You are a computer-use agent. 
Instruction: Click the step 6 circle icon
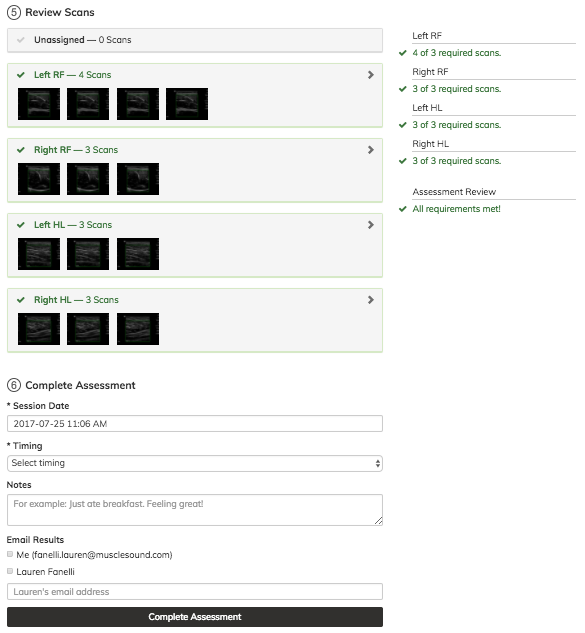point(13,385)
